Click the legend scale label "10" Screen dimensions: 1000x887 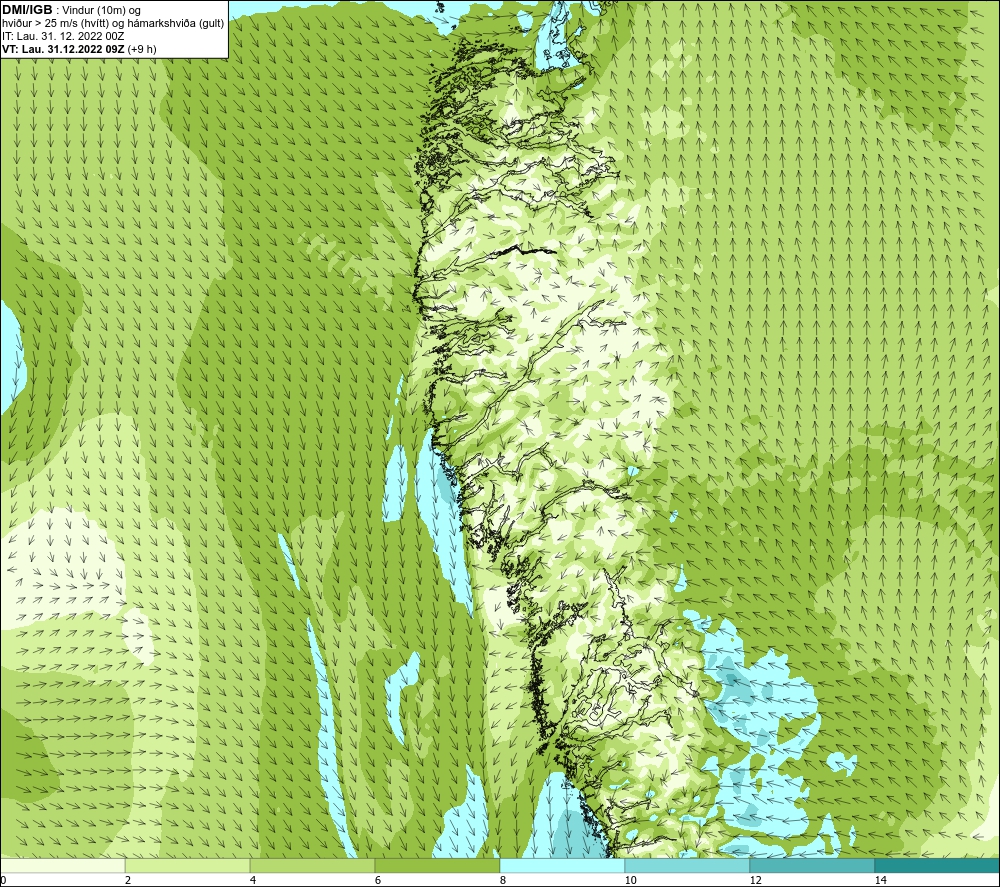click(631, 881)
